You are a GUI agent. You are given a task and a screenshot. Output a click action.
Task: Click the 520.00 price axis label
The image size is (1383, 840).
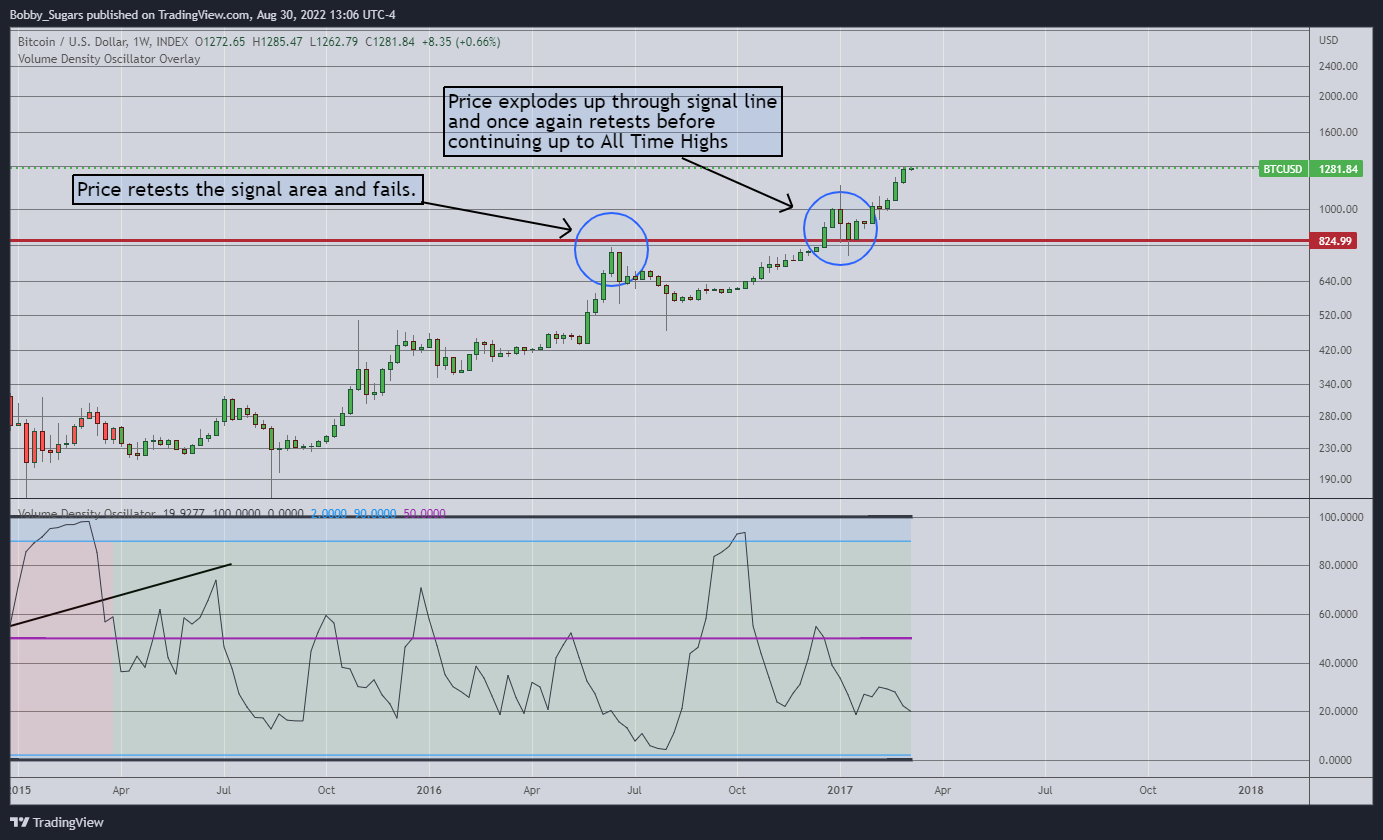point(1337,316)
